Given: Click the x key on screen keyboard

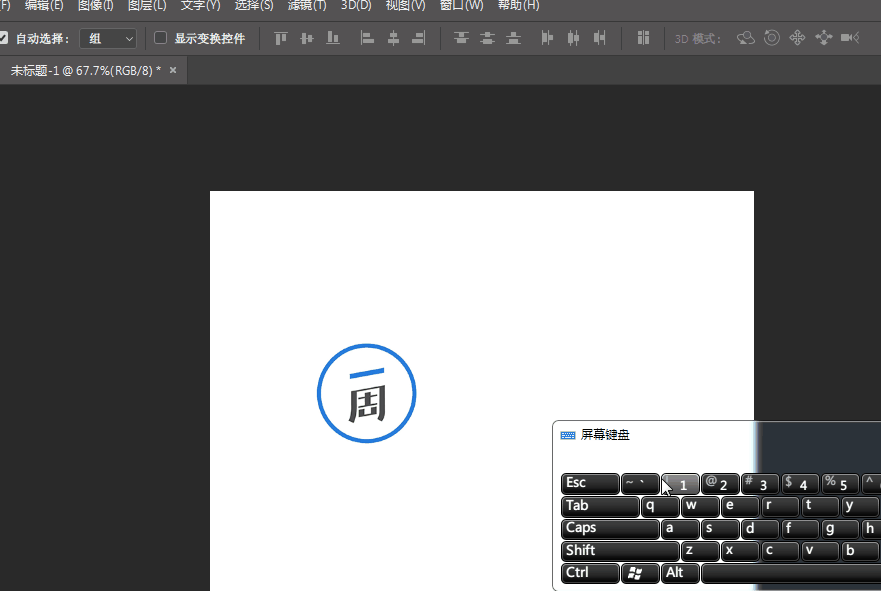Looking at the screenshot, I should click(741, 551).
